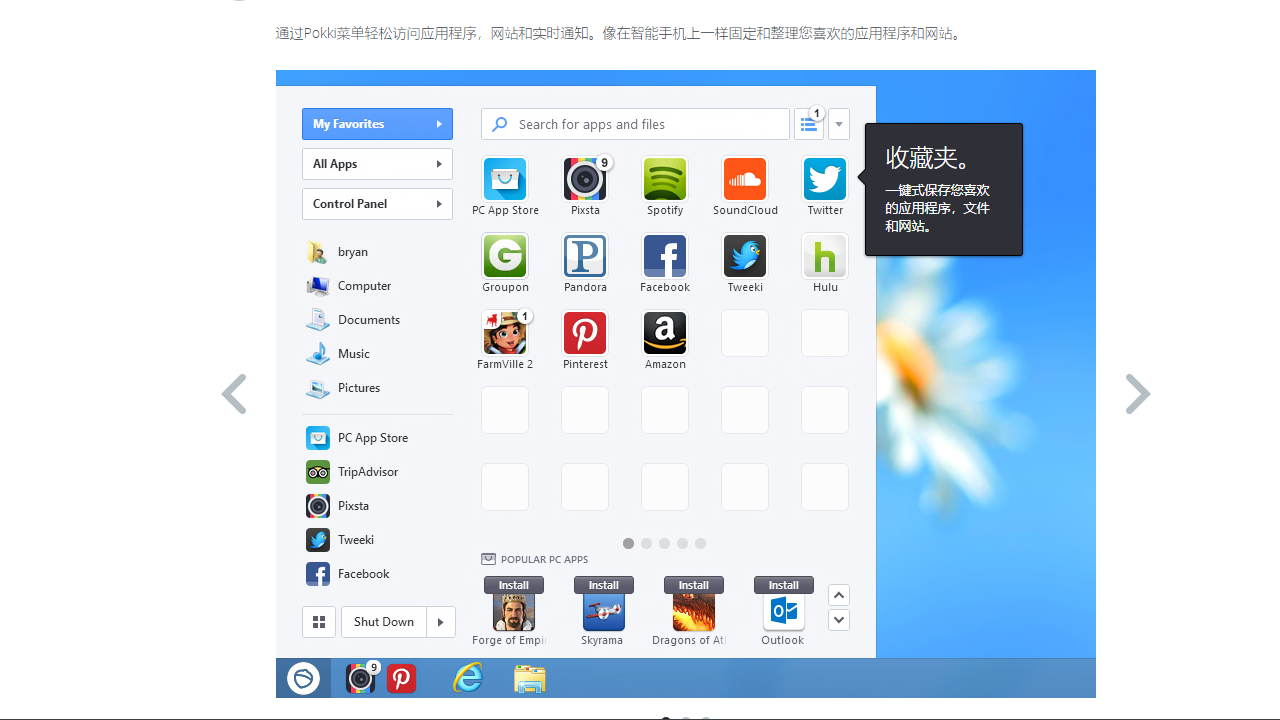This screenshot has width=1280, height=720.
Task: Open the SoundCloud app
Action: 744,179
